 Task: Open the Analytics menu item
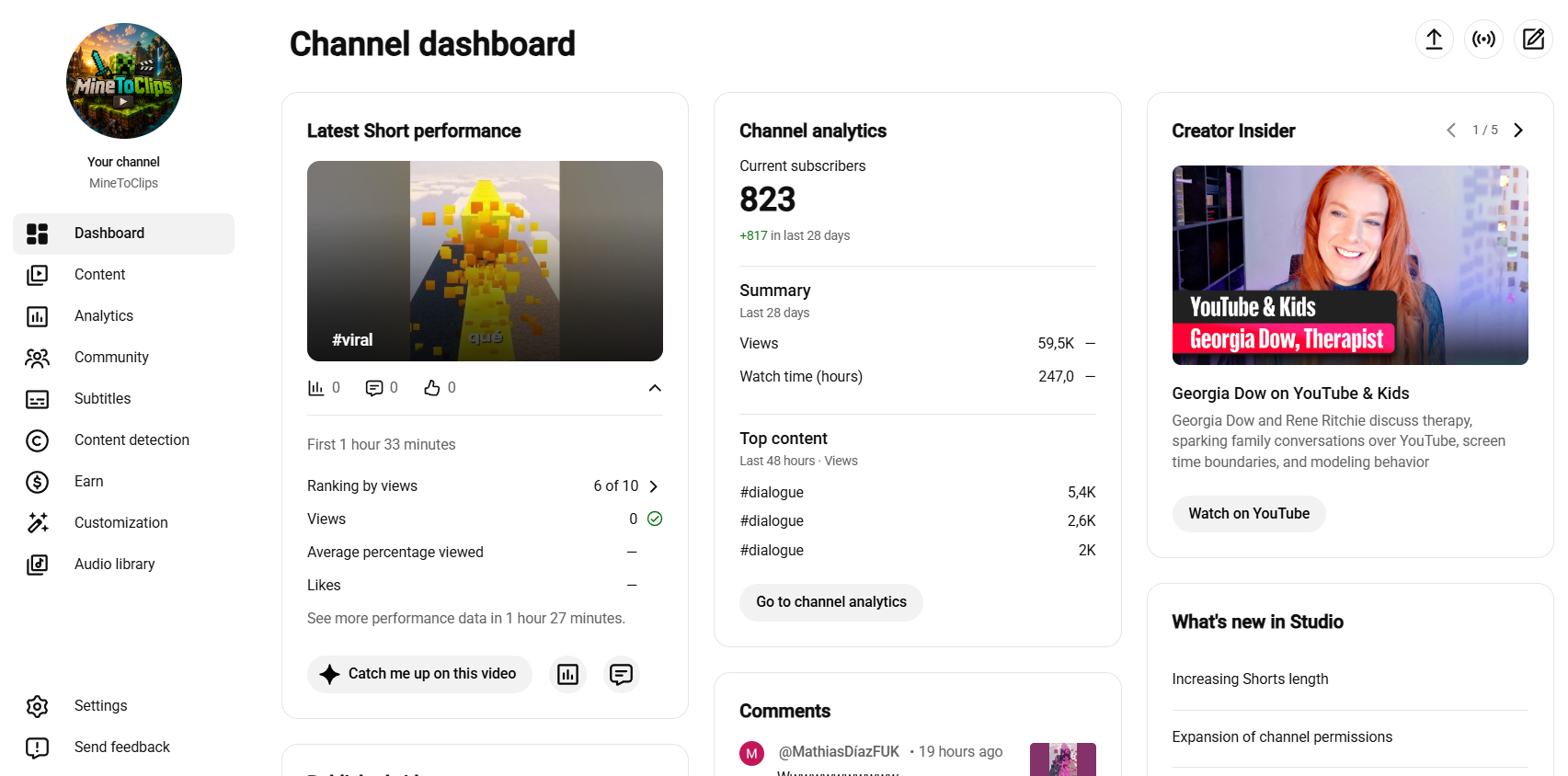[x=124, y=316]
